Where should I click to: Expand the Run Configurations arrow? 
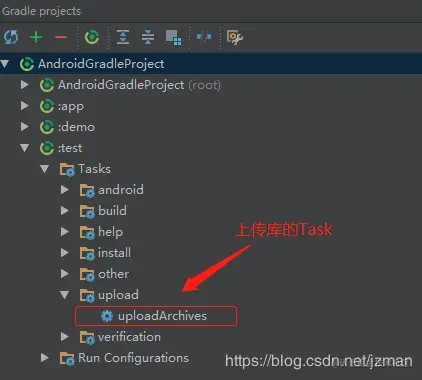pos(45,358)
